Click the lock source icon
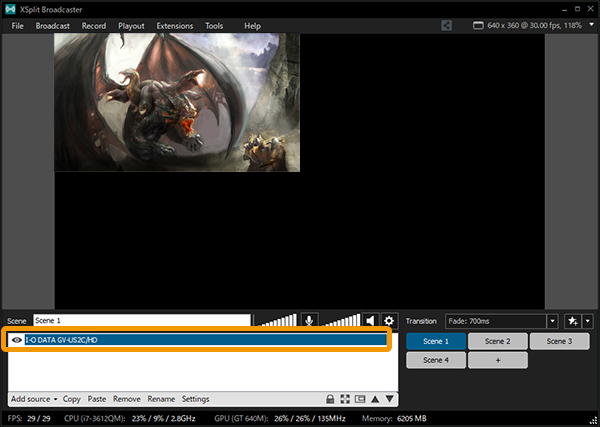This screenshot has width=600, height=427. coord(330,399)
